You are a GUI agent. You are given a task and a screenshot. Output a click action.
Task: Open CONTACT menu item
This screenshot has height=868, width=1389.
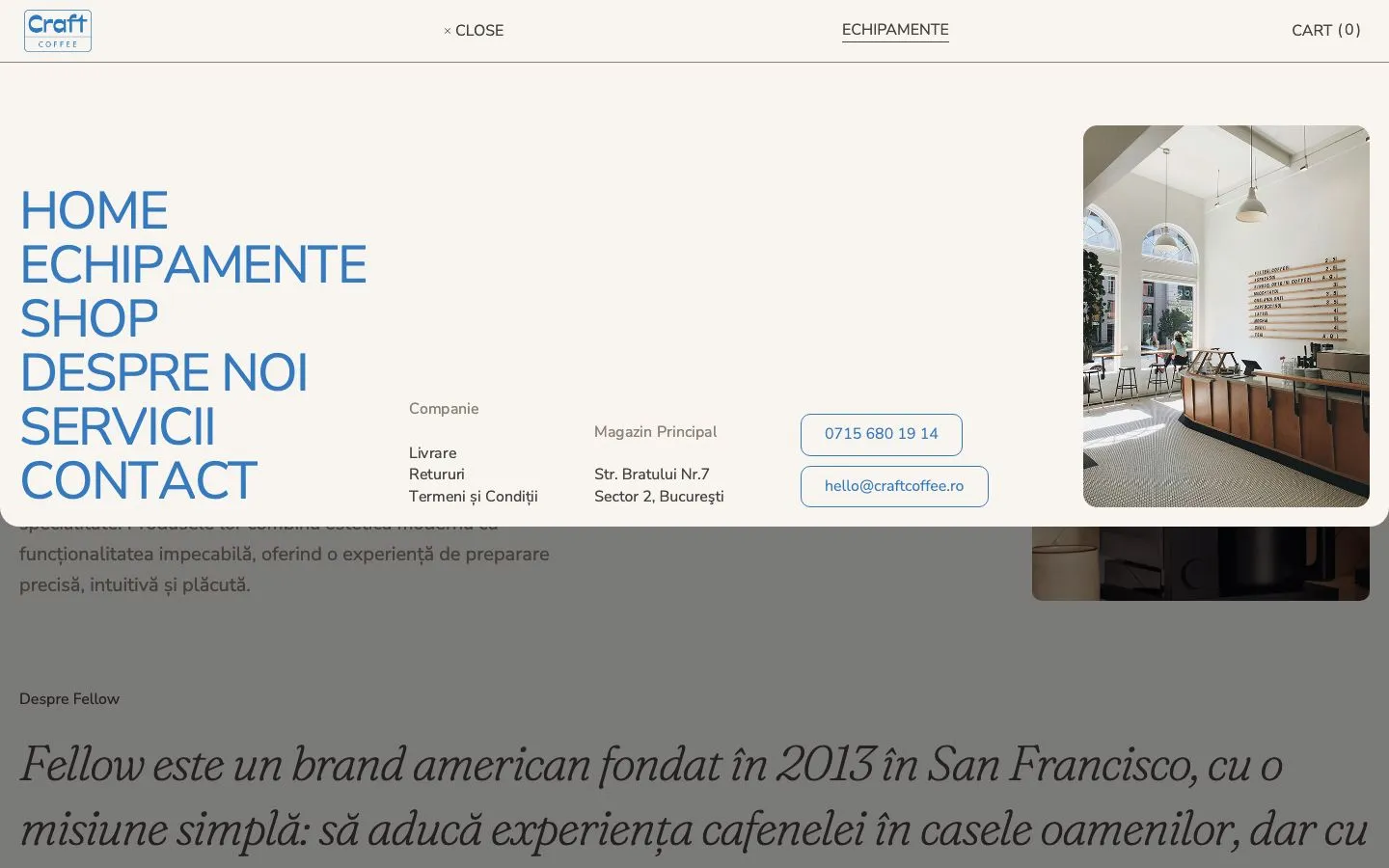[x=138, y=480]
